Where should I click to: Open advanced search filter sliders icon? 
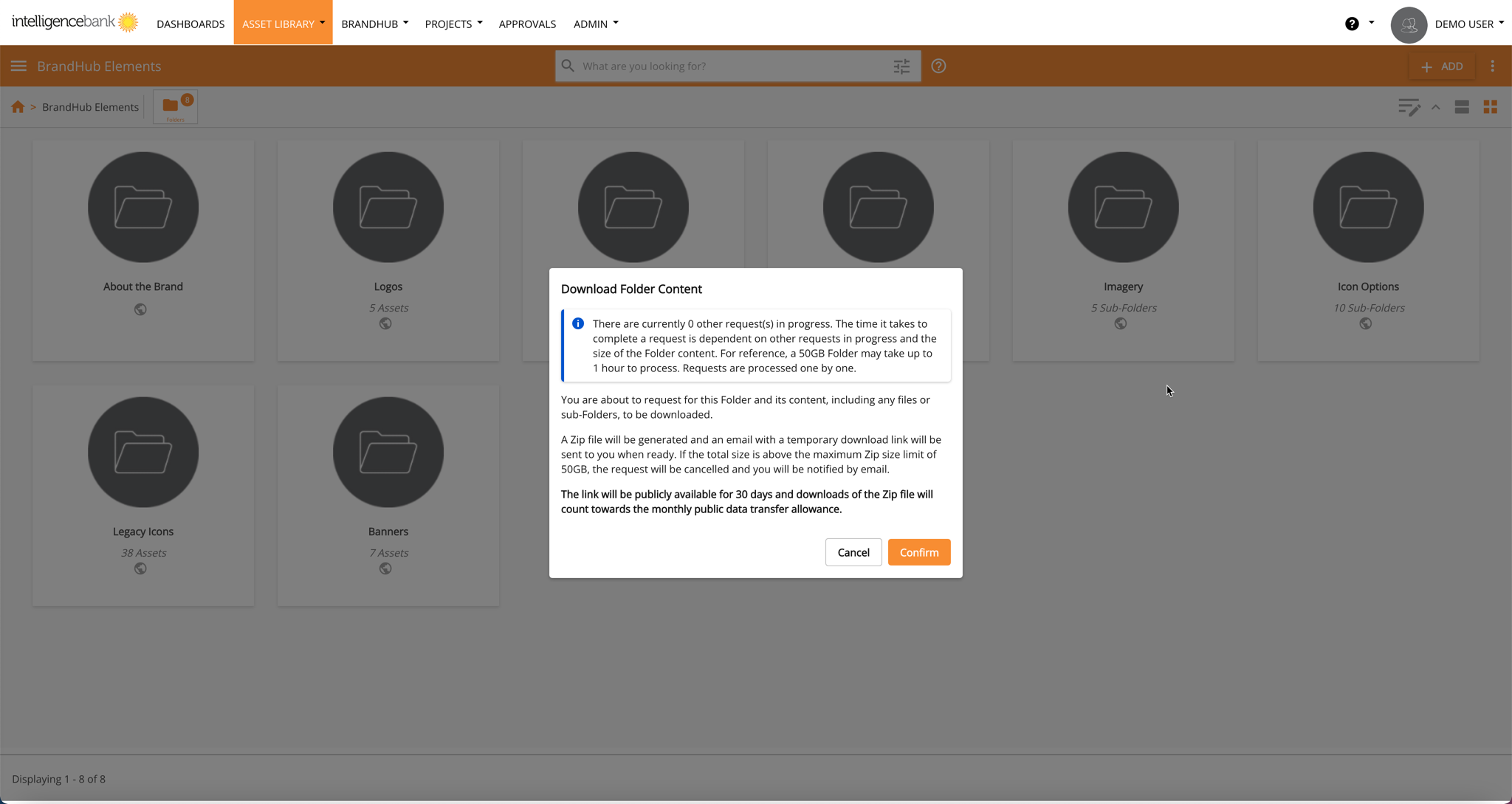pos(901,66)
